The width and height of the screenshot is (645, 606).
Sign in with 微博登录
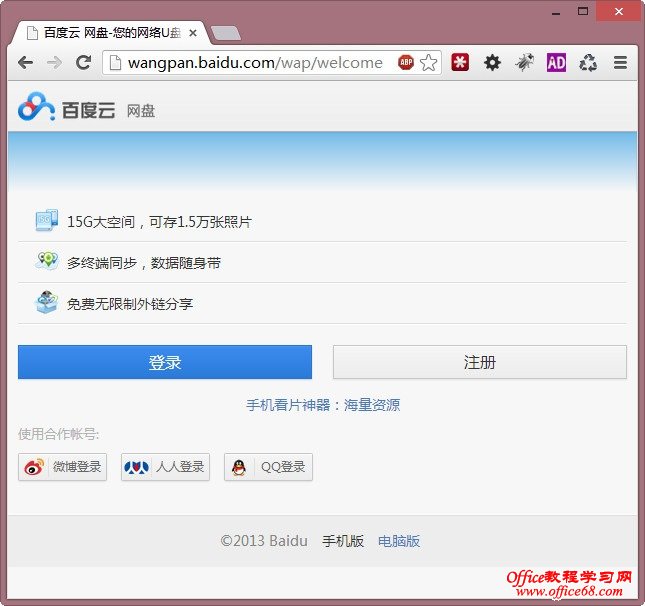tap(63, 467)
